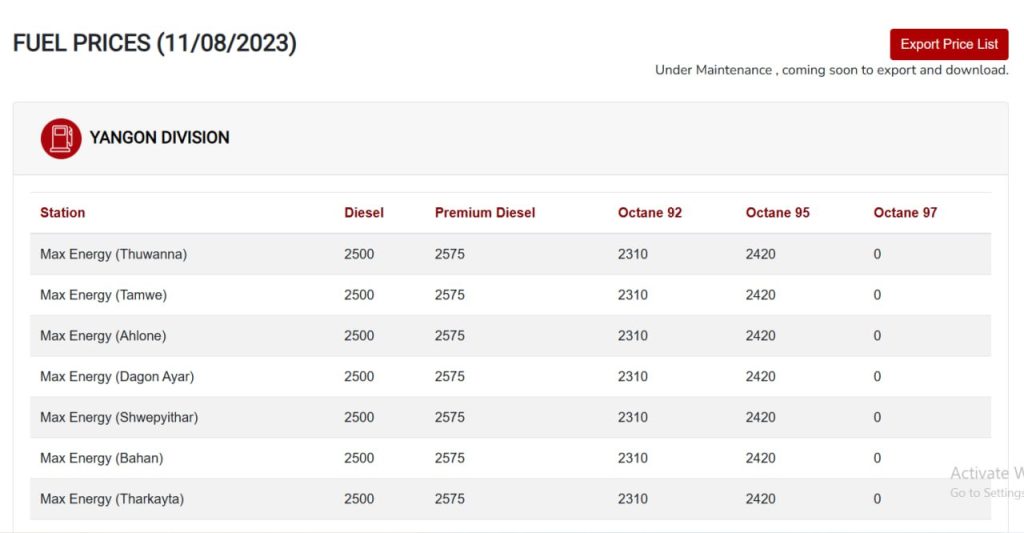Viewport: 1024px width, 533px height.
Task: Click the red fuel pump icon
Action: click(60, 138)
